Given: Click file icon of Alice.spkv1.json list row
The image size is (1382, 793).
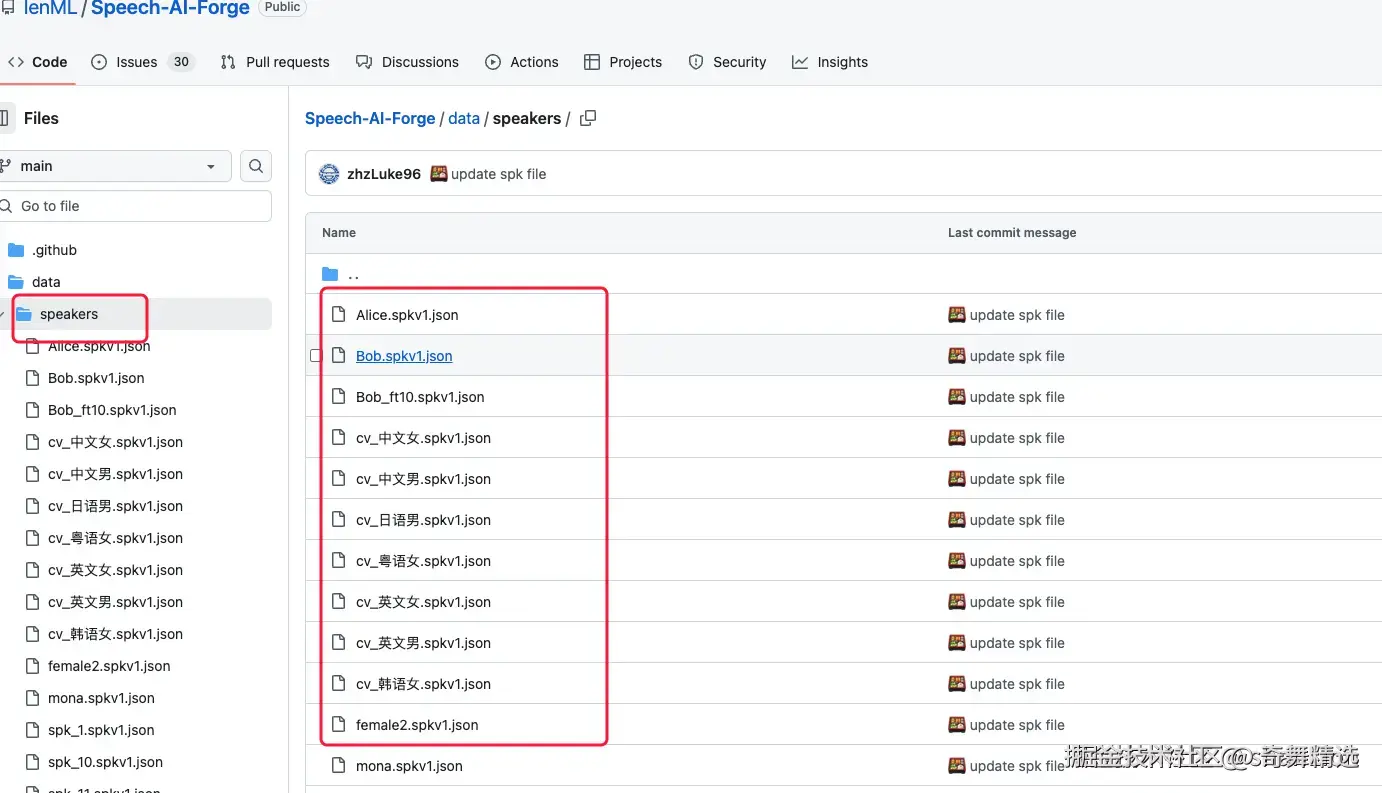Looking at the screenshot, I should tap(338, 315).
